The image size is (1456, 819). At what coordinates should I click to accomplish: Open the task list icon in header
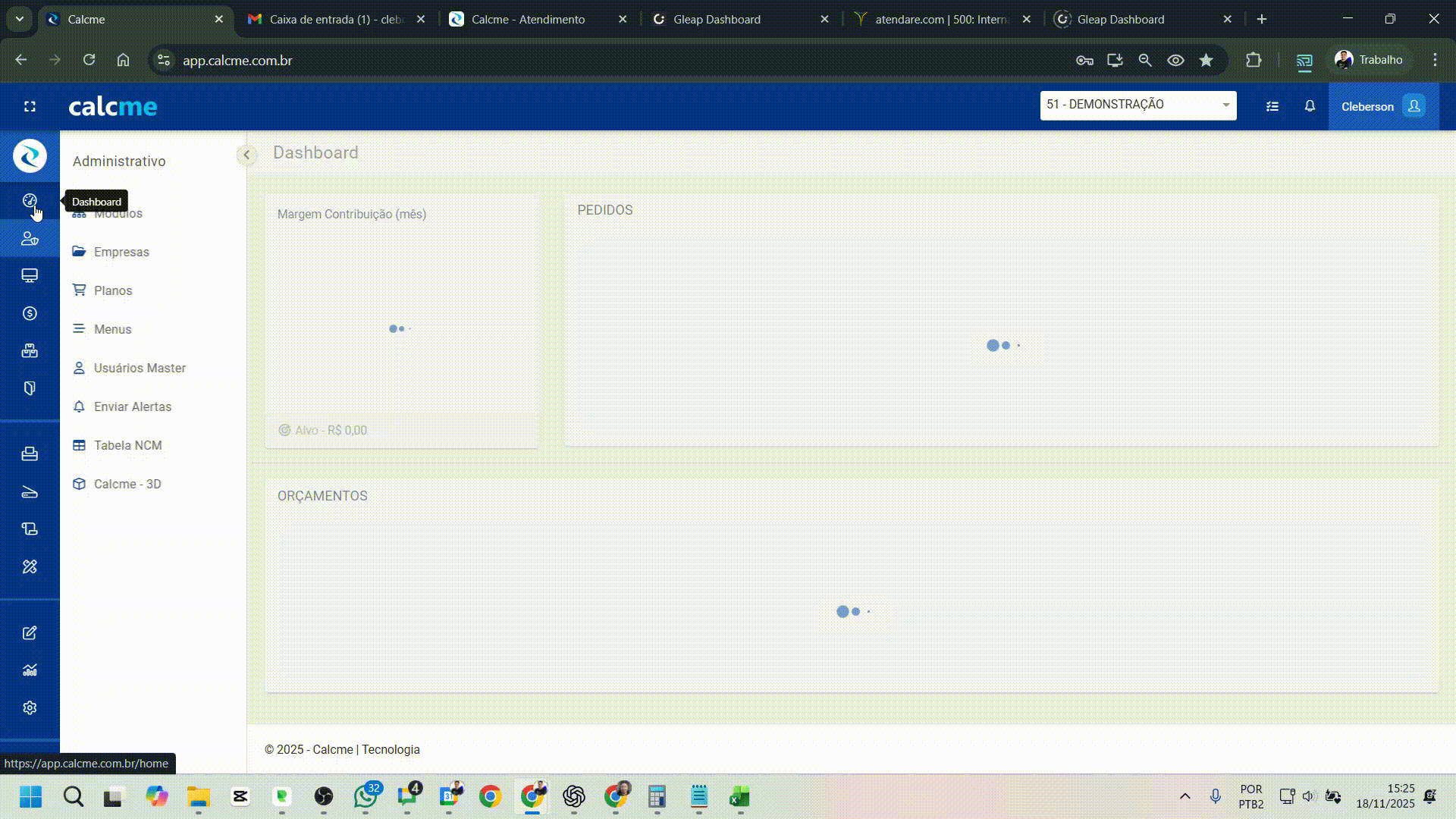coord(1272,106)
